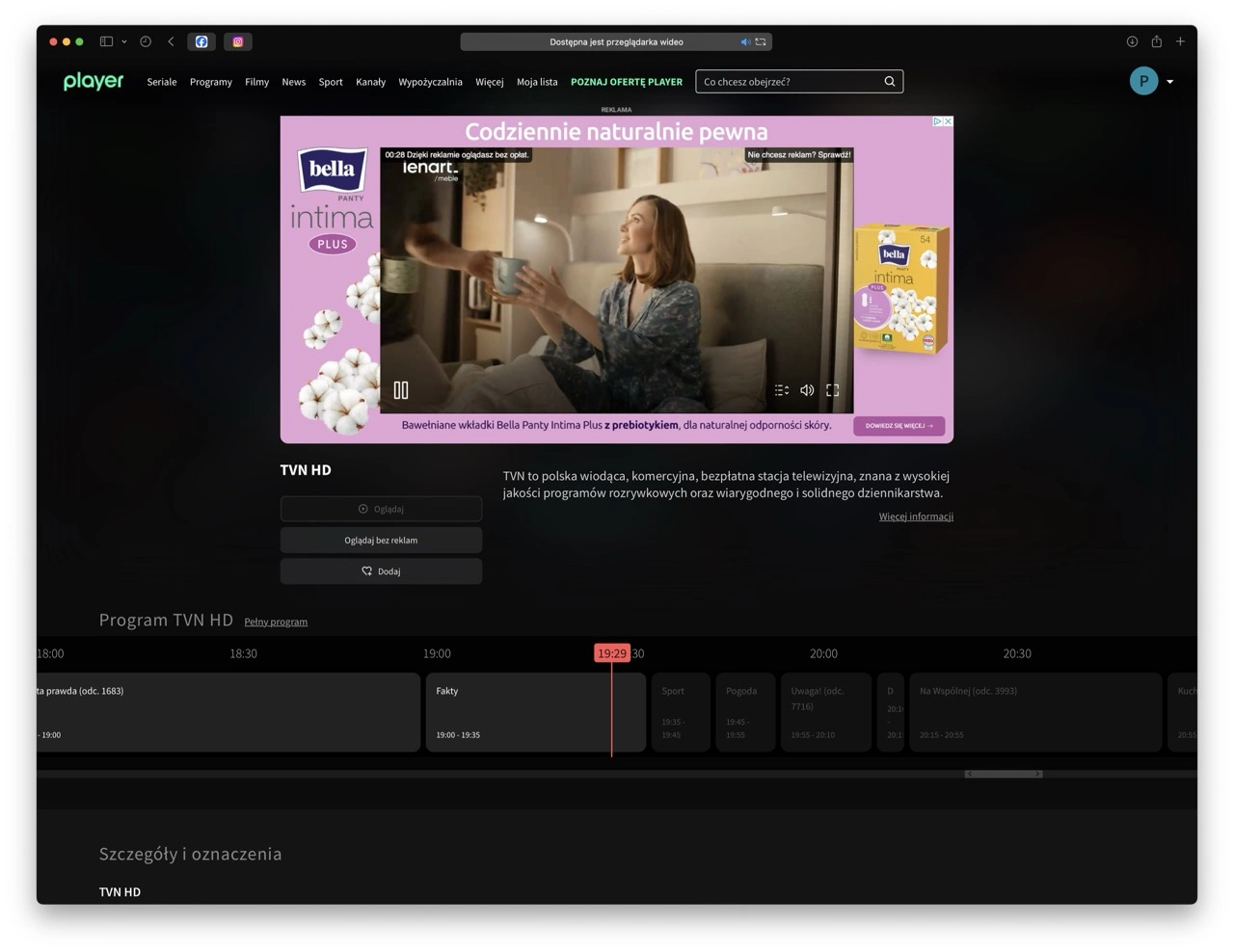The width and height of the screenshot is (1234, 952).
Task: Click the address bar with Dostępna jest przeglądarka wideo
Action: [616, 41]
